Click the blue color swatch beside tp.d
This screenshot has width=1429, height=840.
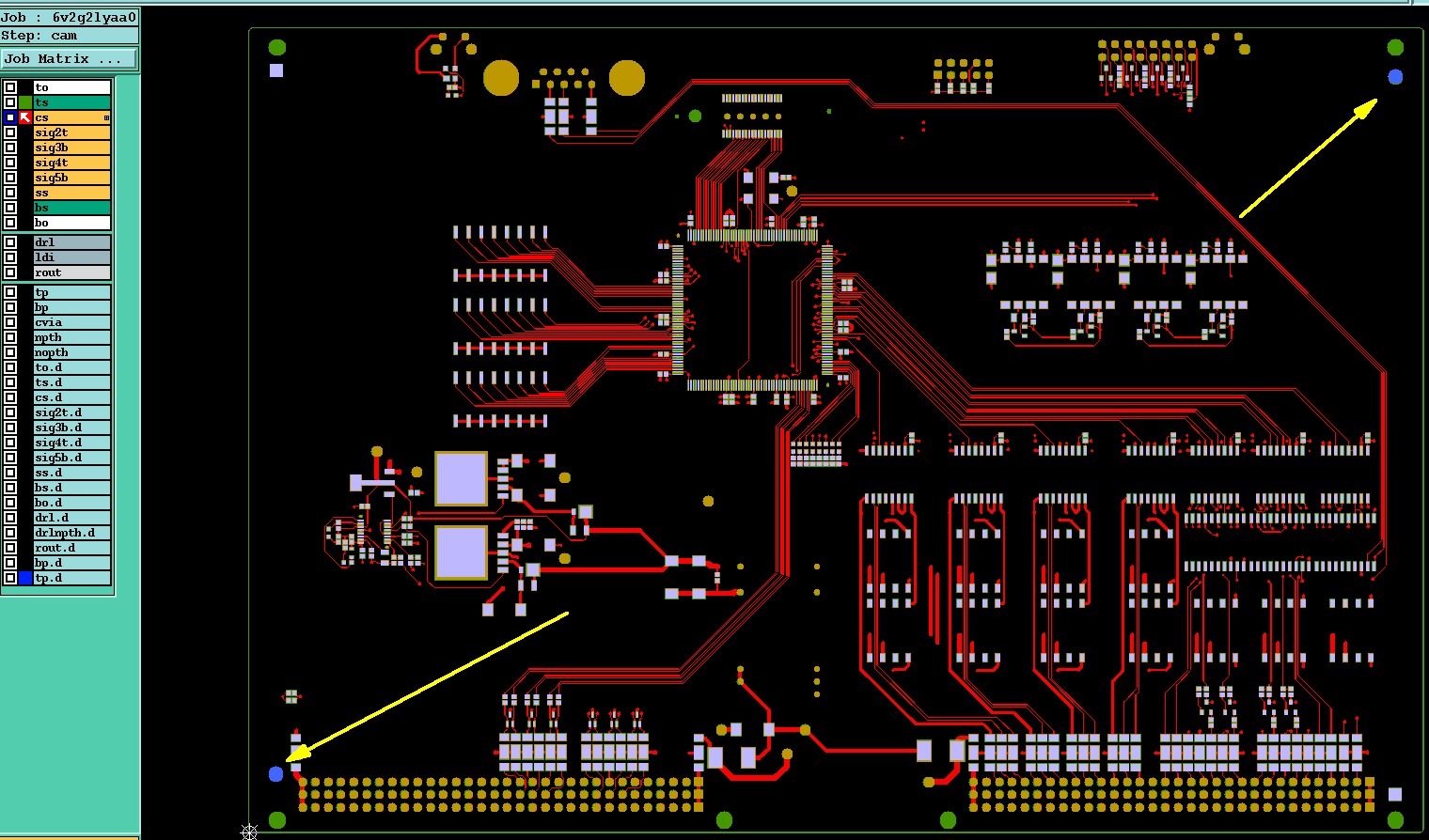click(25, 578)
